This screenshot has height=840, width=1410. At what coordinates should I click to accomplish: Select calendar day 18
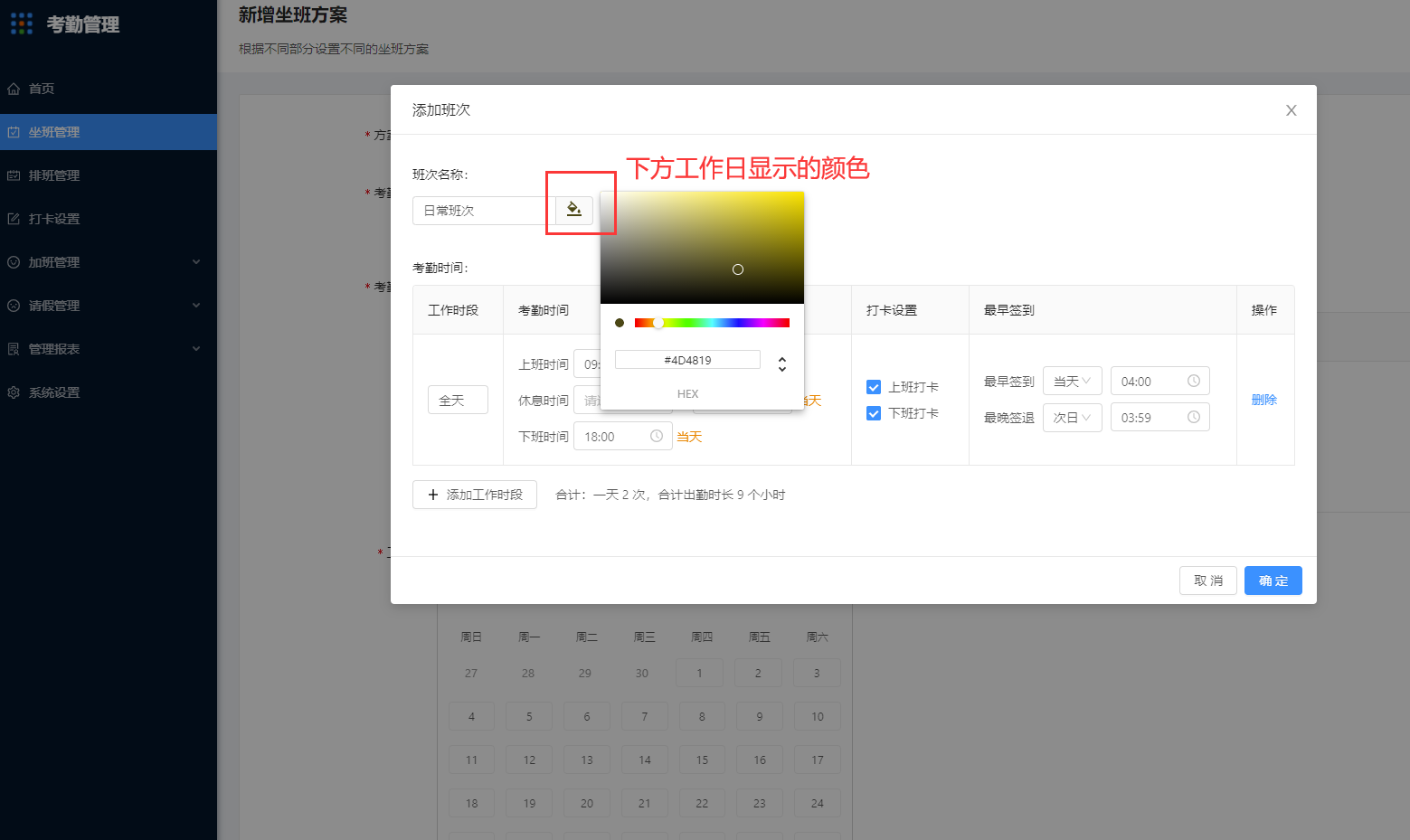pos(471,803)
